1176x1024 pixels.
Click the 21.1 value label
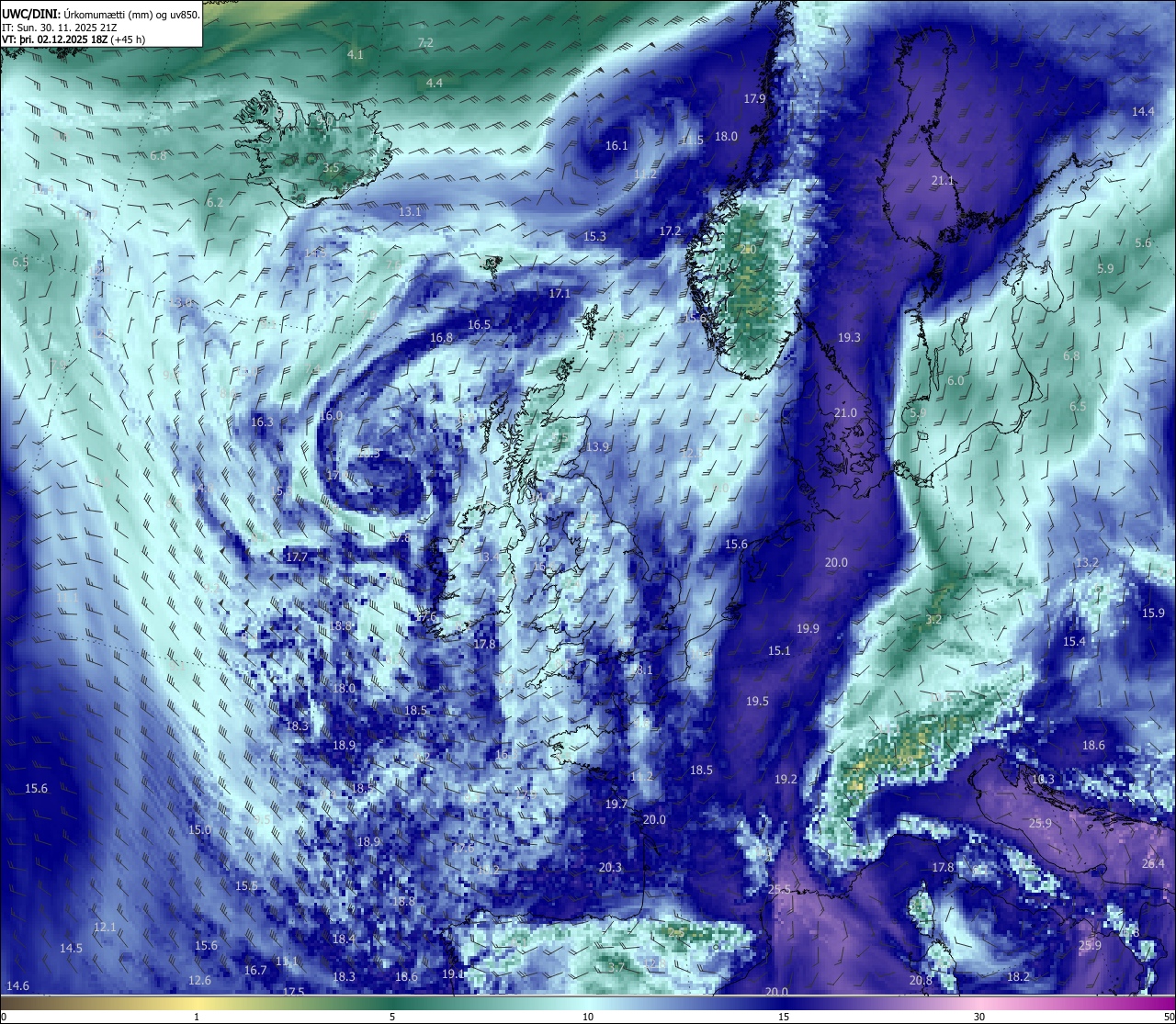pos(943,180)
